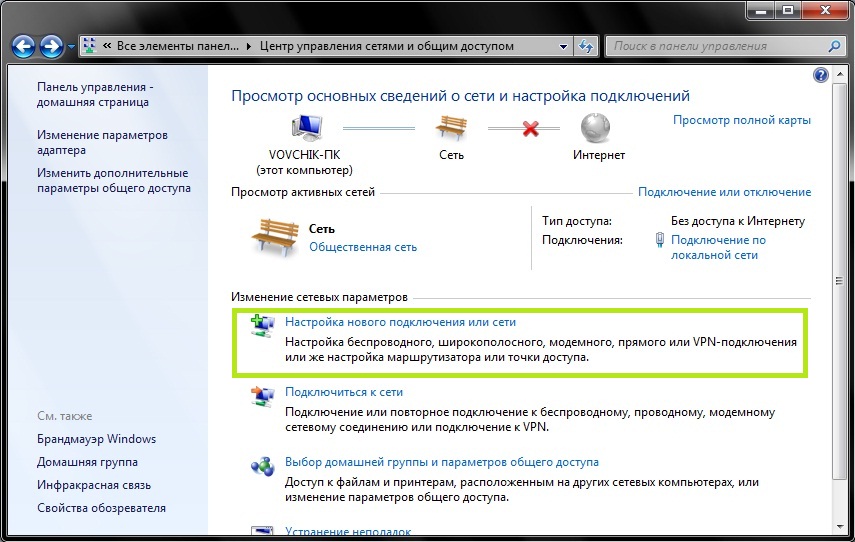The image size is (855, 542).
Task: Open 'Изменение параметров адаптера' in the sidebar
Action: [x=102, y=143]
